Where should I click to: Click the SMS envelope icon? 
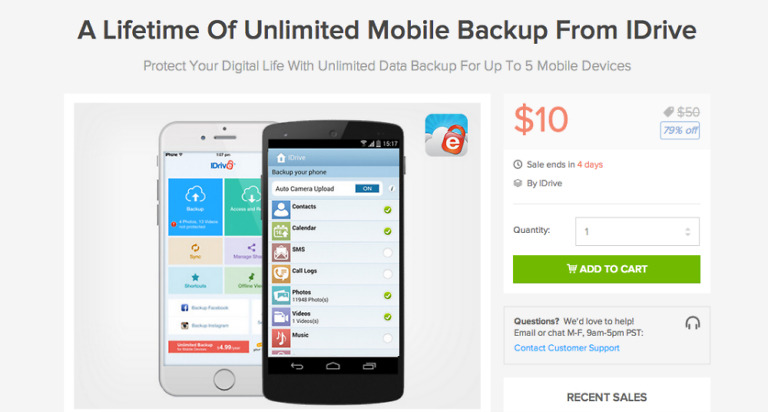(281, 252)
